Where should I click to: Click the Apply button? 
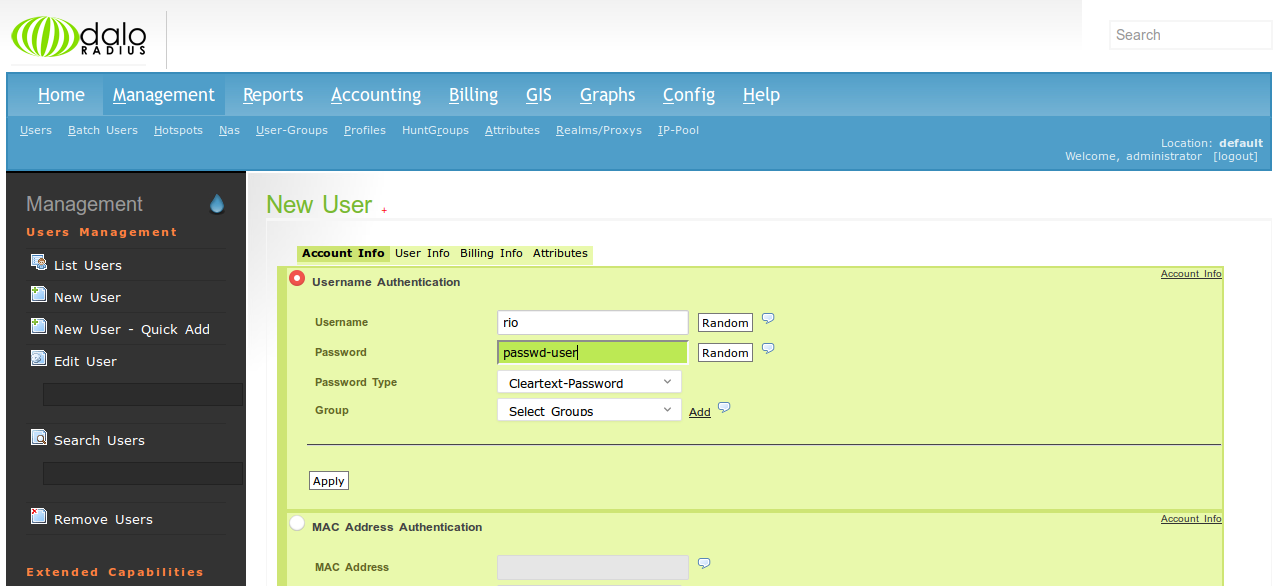point(328,480)
